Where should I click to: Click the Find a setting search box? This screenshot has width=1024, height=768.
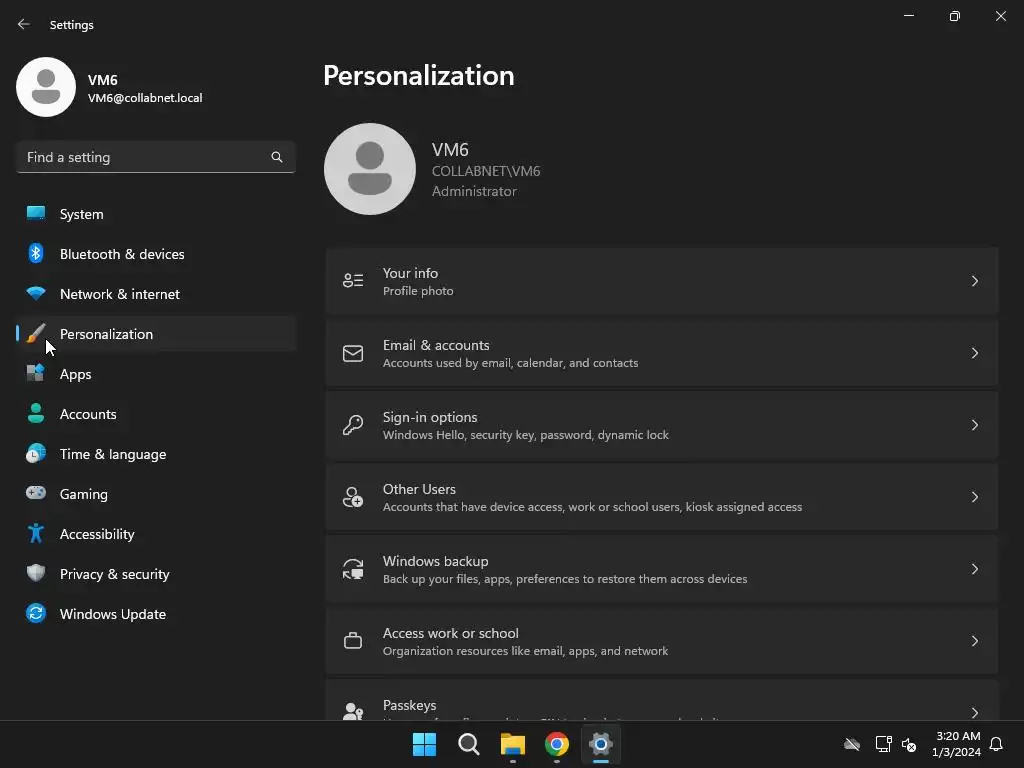156,157
